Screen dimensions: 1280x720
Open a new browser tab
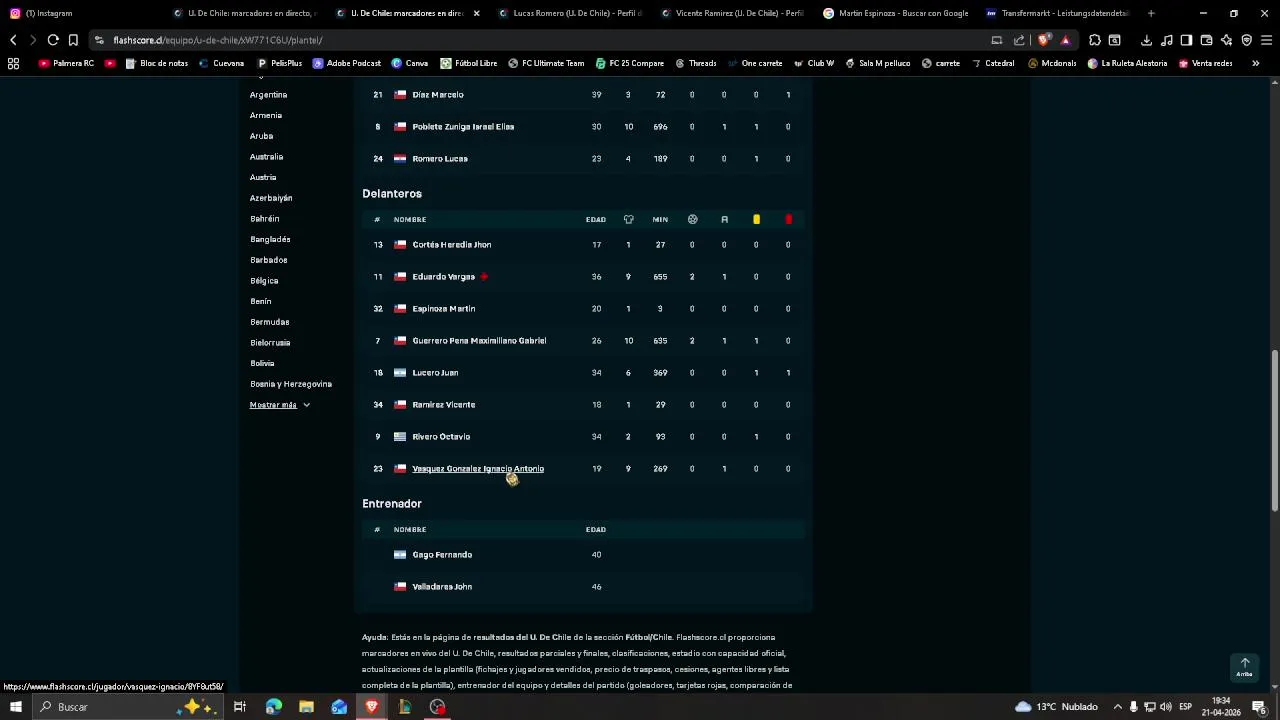pos(1151,13)
